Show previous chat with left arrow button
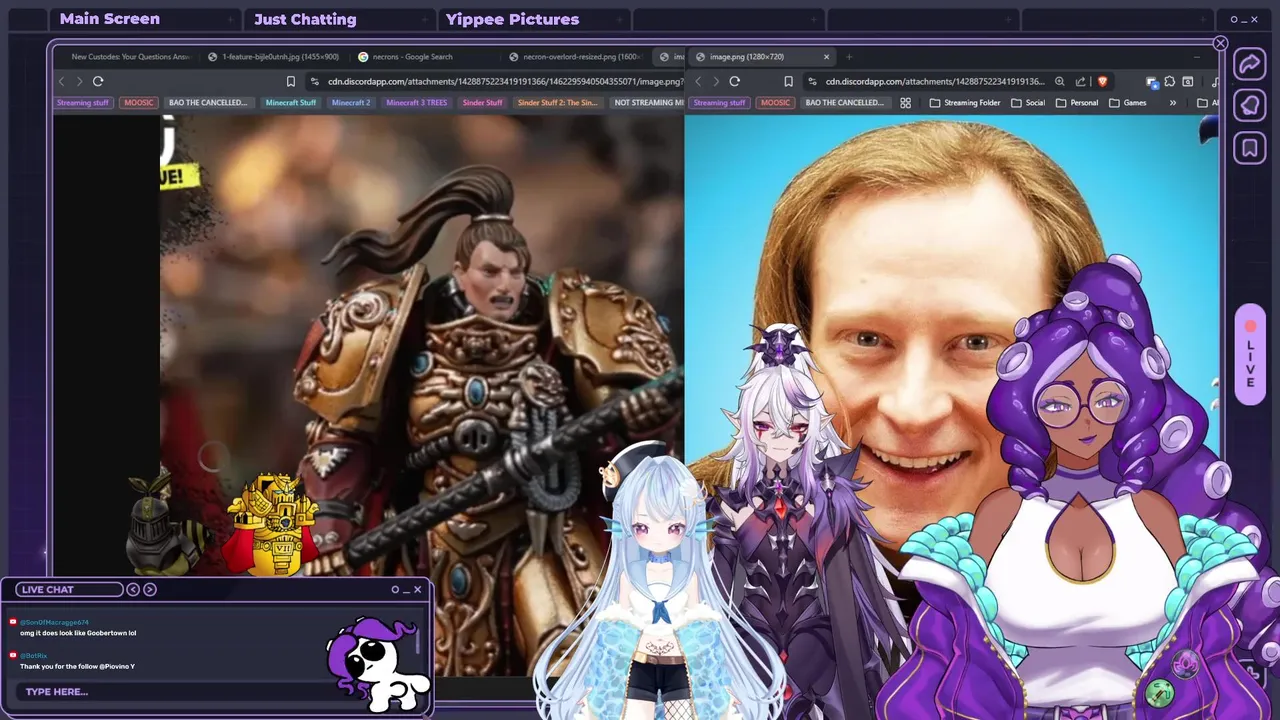 133,589
